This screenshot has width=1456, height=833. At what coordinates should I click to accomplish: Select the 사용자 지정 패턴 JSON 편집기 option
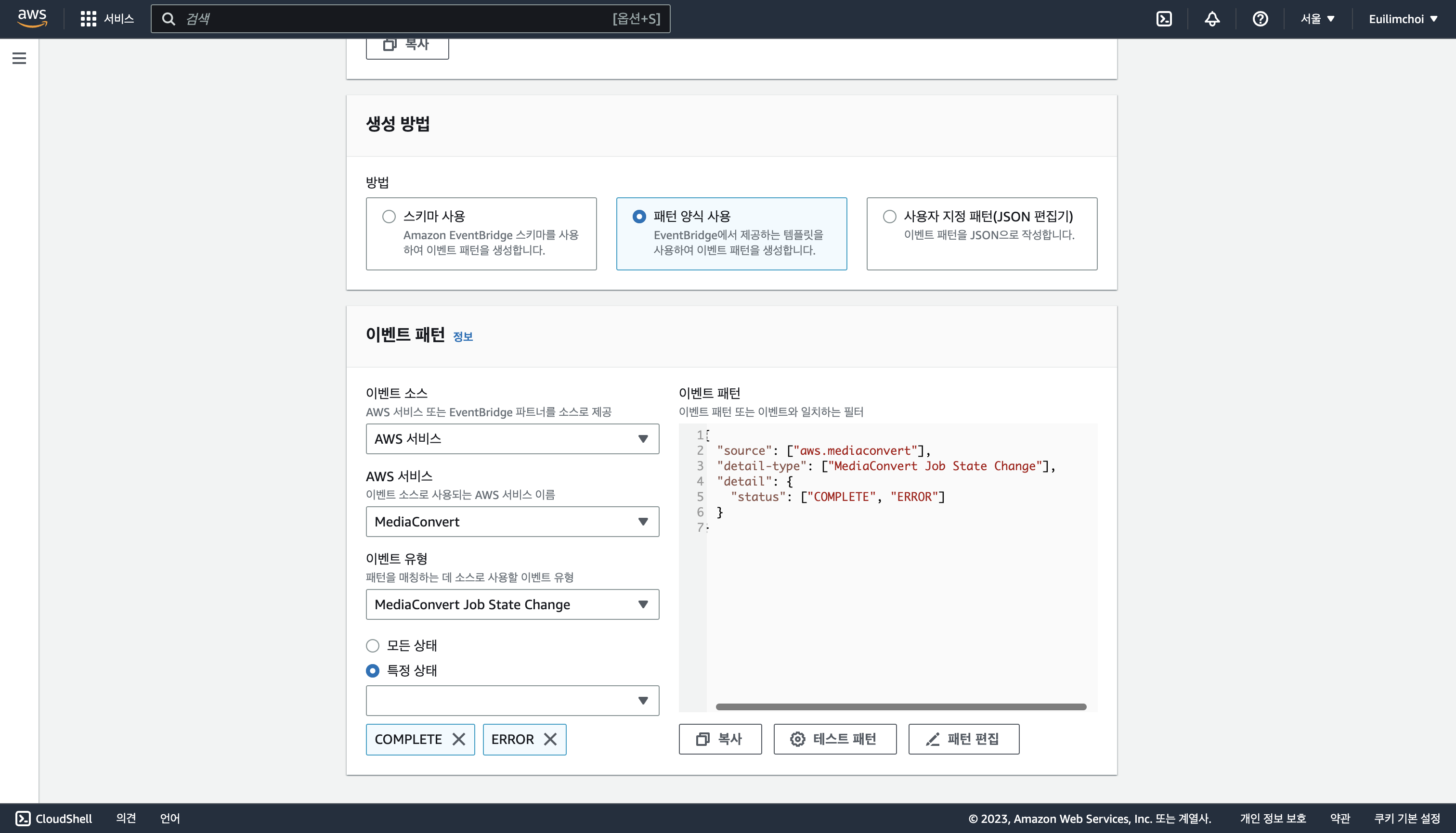coord(889,216)
